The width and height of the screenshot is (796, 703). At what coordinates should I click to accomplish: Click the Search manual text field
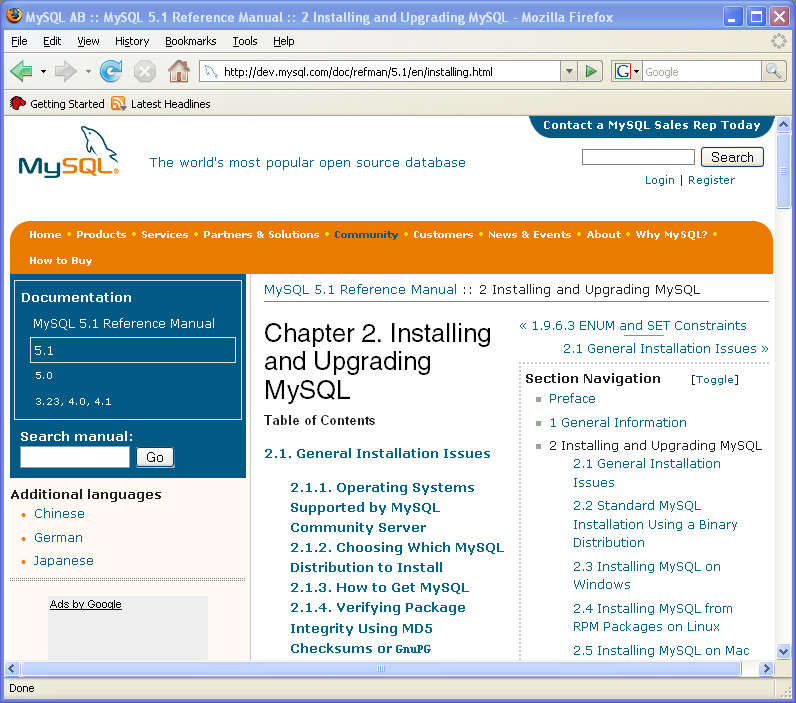(75, 457)
